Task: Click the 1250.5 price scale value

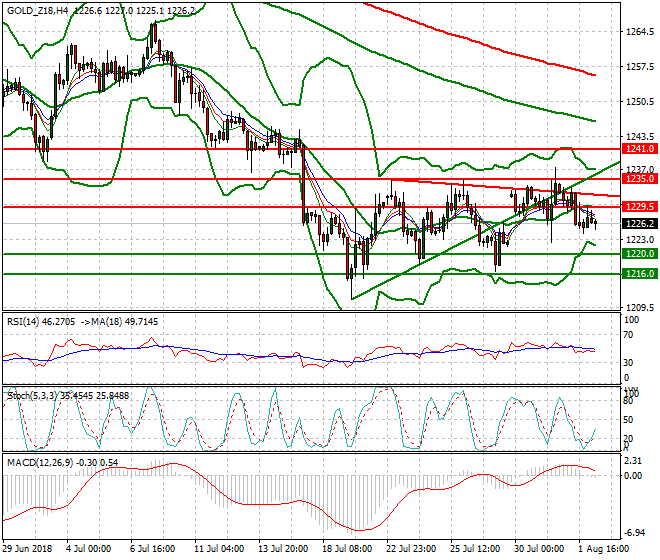Action: [x=640, y=102]
